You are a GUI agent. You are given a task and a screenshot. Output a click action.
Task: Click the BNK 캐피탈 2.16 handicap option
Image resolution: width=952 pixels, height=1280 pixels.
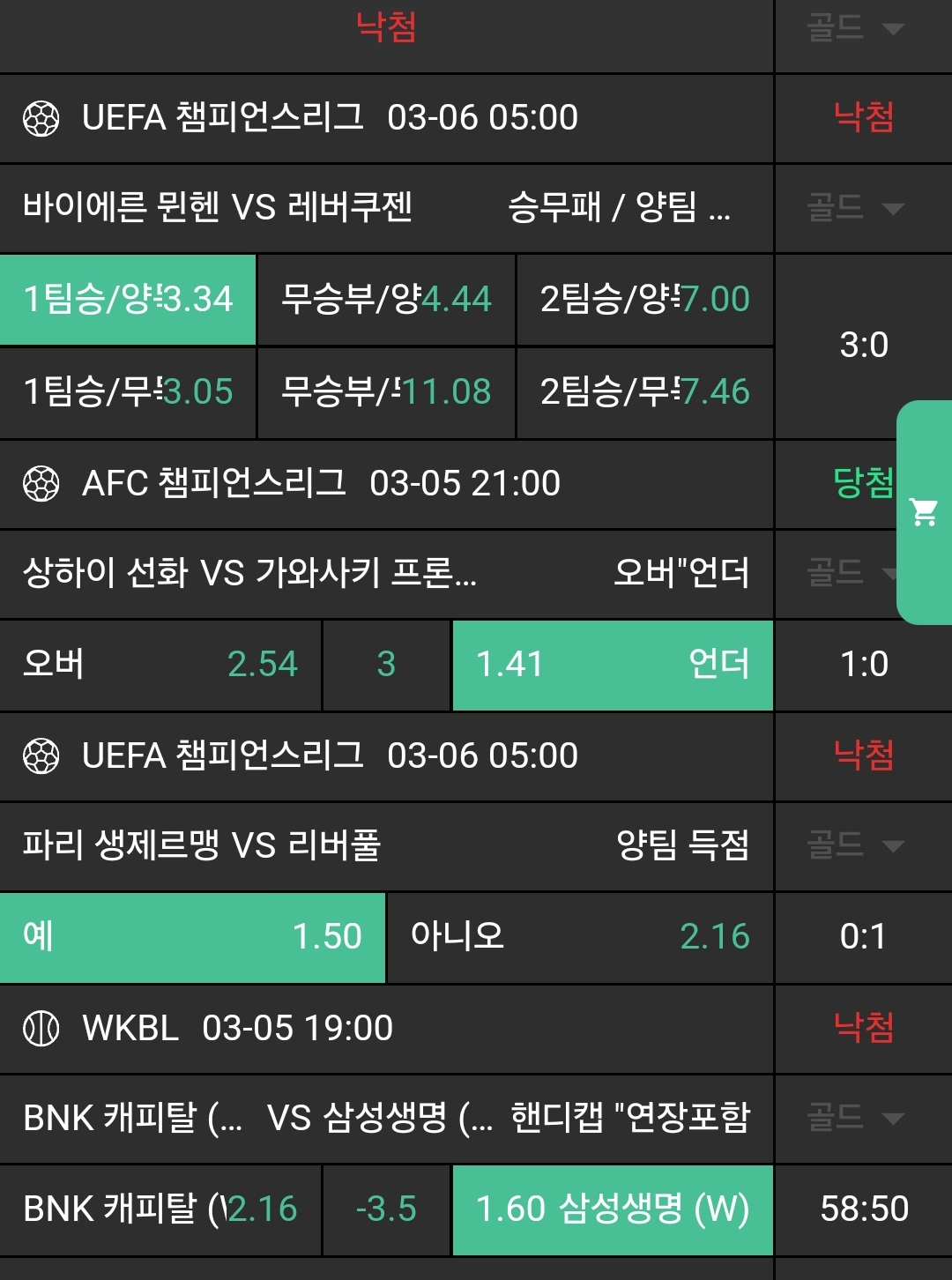(x=160, y=1209)
